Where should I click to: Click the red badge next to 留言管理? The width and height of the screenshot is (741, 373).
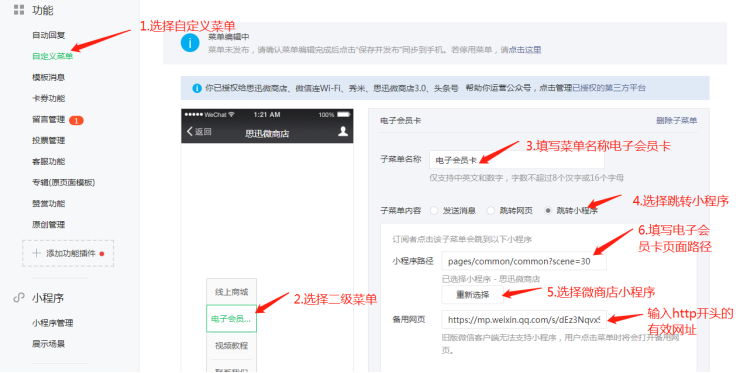(x=76, y=121)
